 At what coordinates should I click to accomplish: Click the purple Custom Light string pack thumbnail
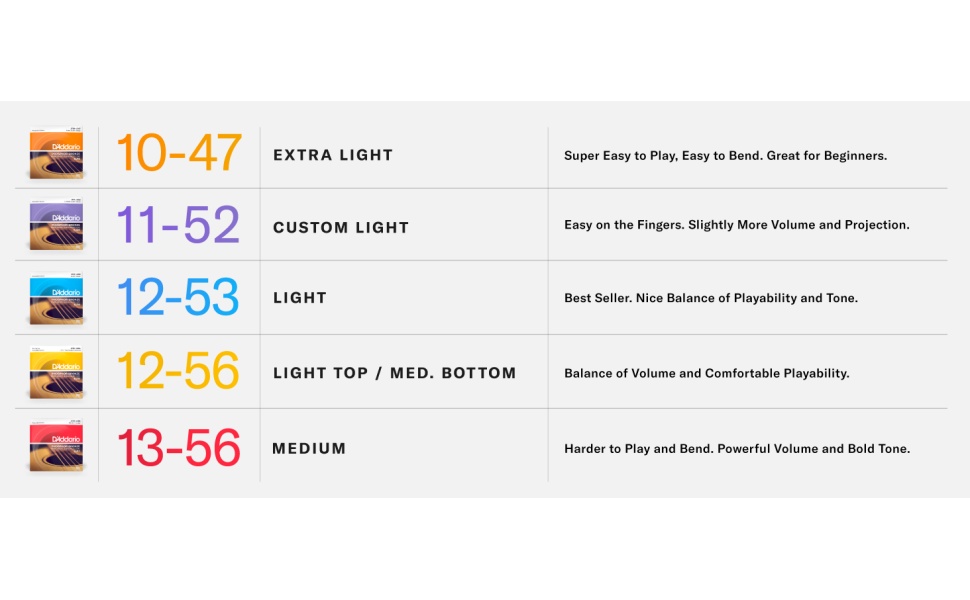click(56, 226)
